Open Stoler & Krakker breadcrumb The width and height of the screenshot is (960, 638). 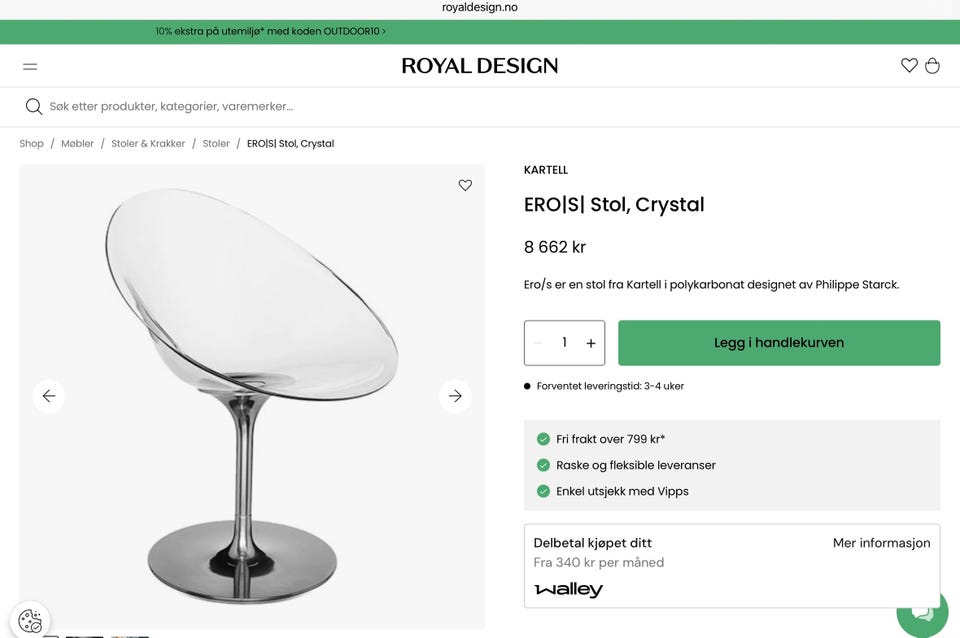click(148, 144)
